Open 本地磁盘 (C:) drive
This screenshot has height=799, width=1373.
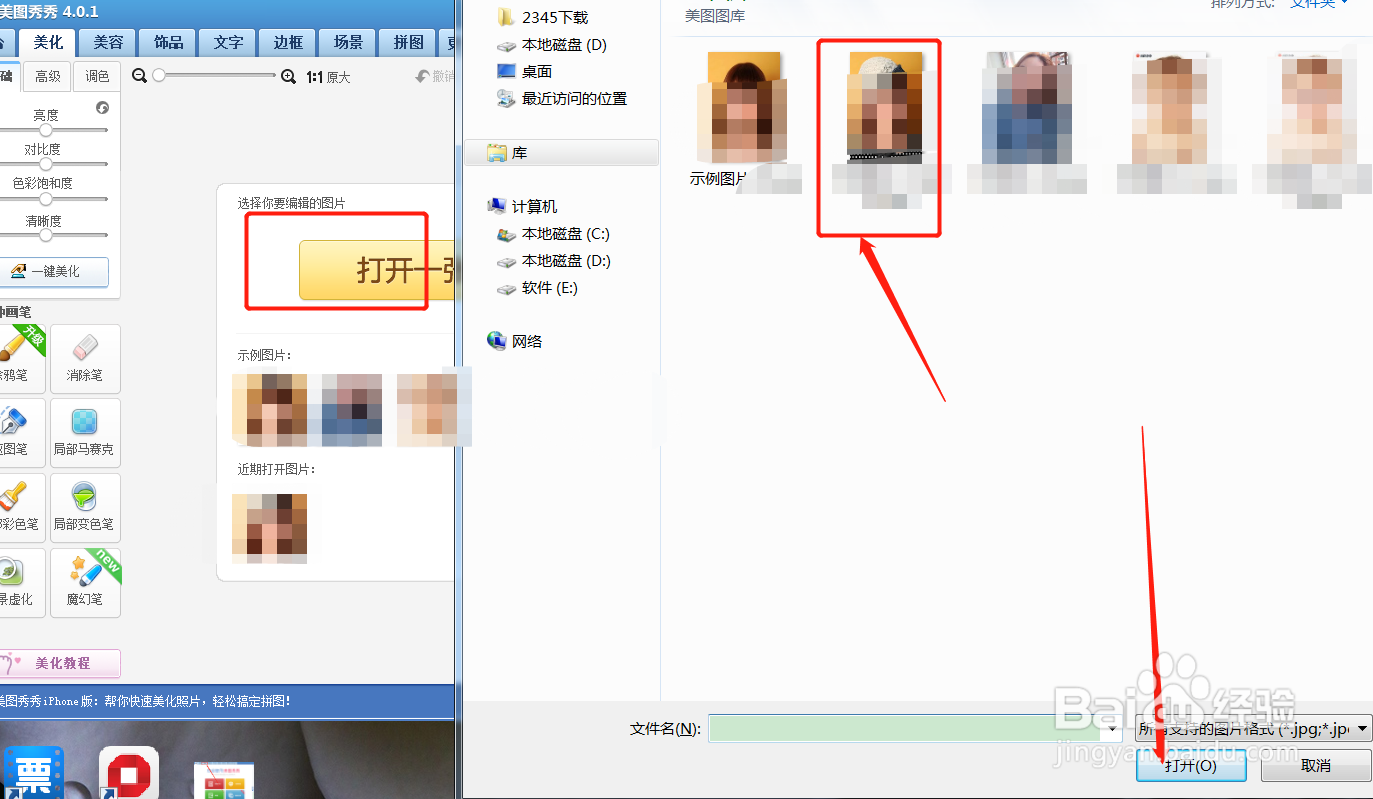554,234
